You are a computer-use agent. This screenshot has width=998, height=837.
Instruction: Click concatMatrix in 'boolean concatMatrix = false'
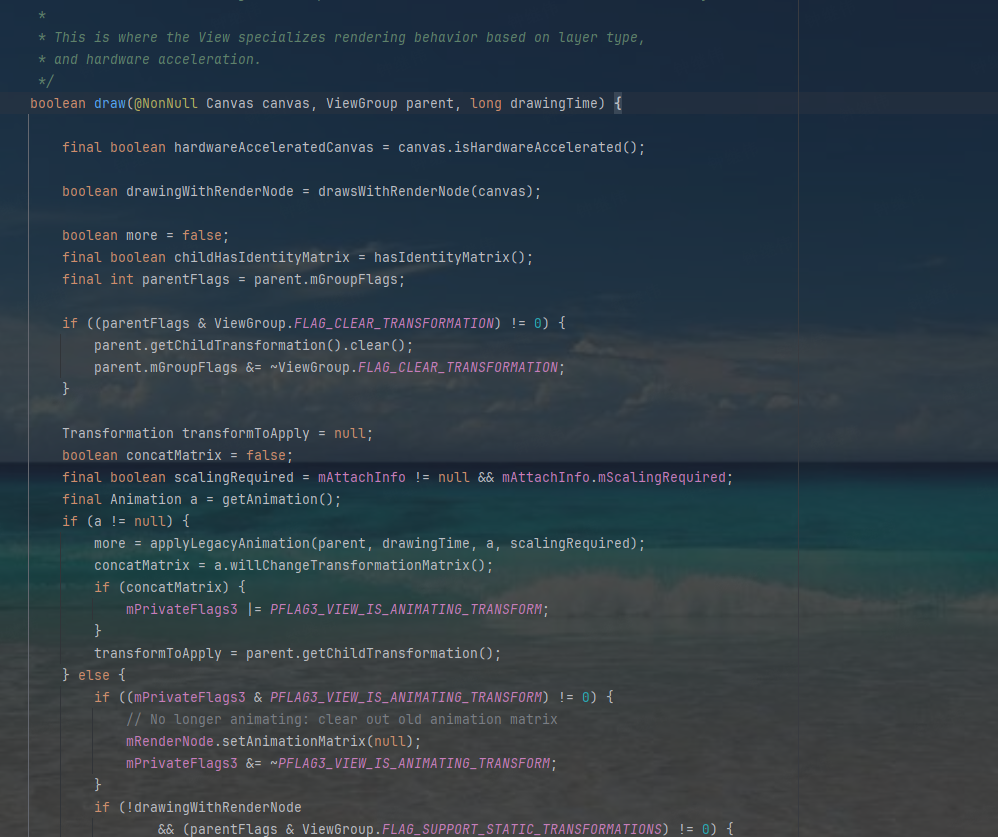coord(174,456)
